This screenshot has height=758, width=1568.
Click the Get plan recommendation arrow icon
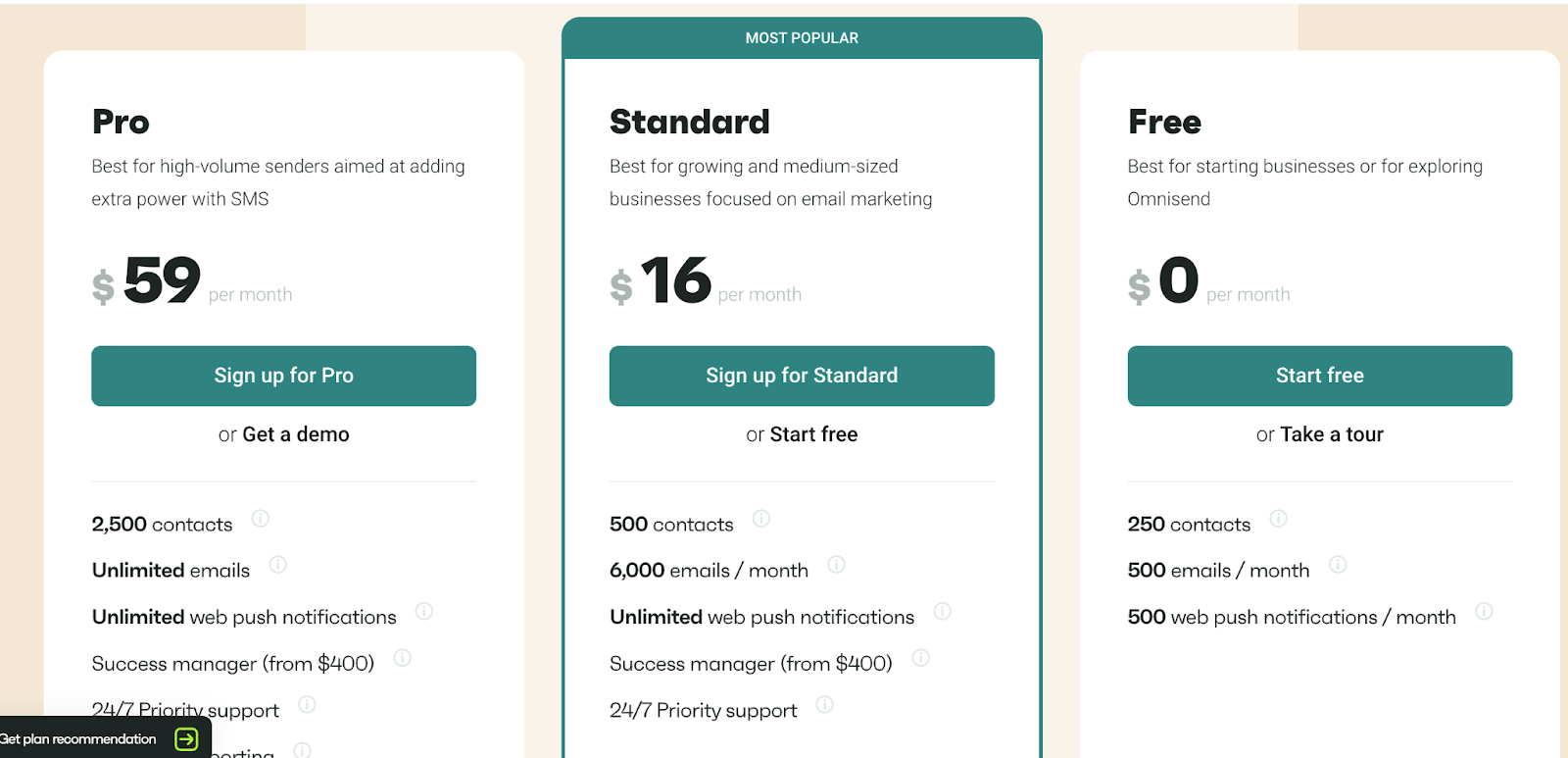click(186, 739)
